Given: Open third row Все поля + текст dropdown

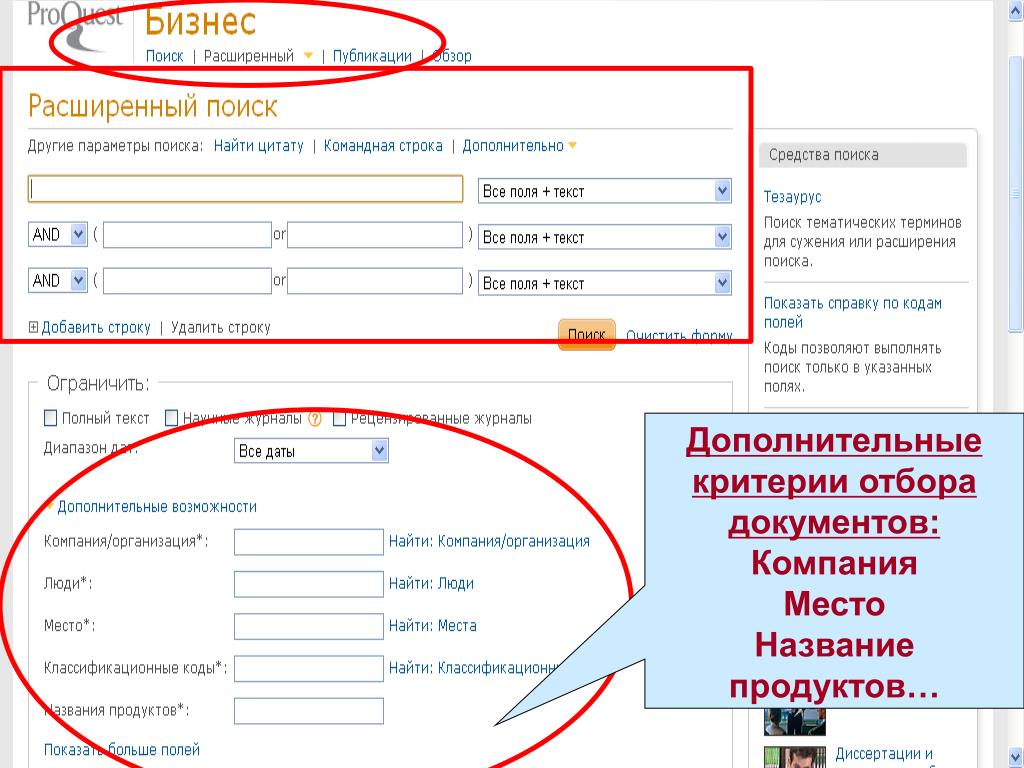Looking at the screenshot, I should coord(605,283).
